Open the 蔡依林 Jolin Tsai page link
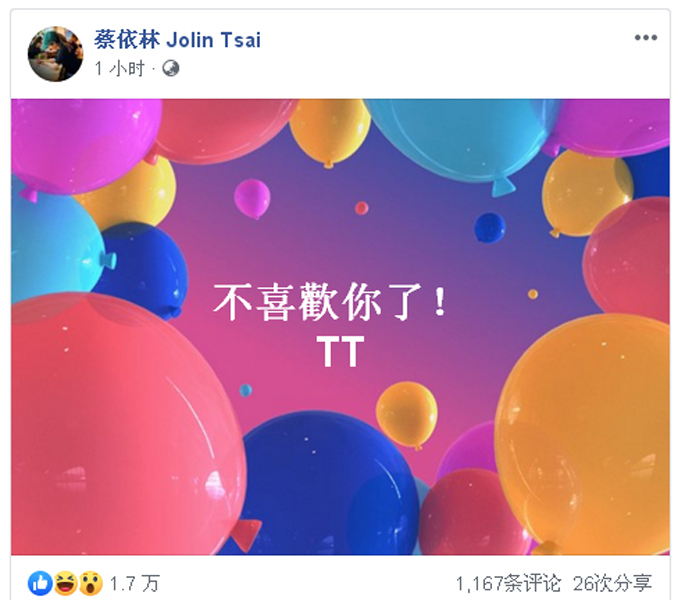The height and width of the screenshot is (600, 678). (x=177, y=40)
